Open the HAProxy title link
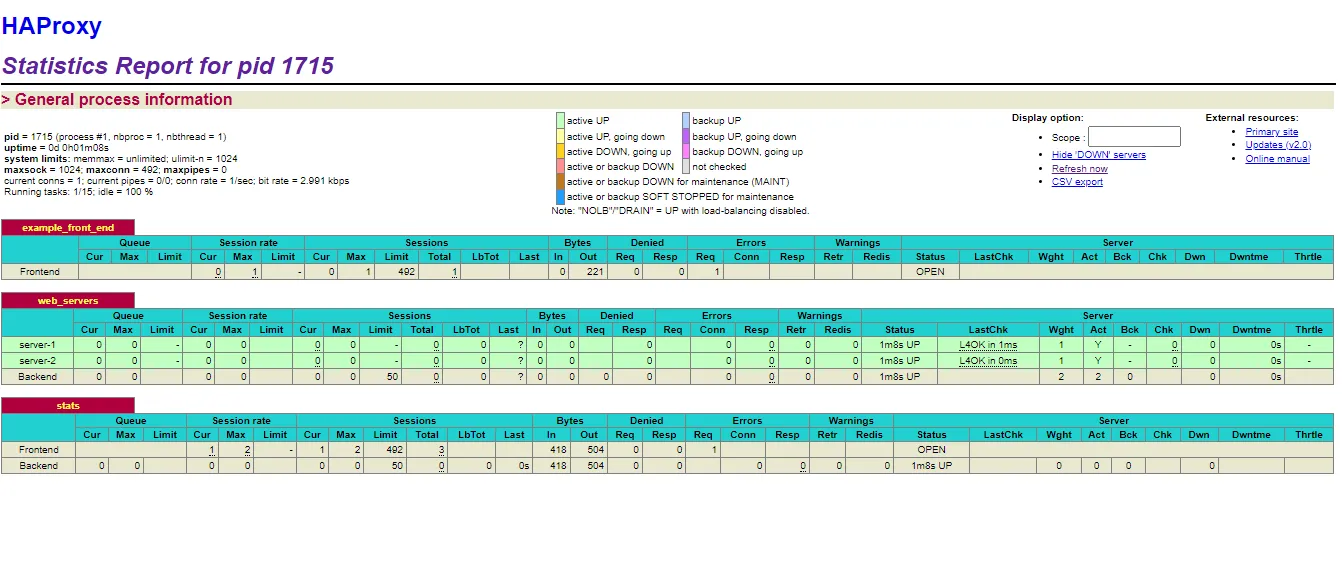 (x=51, y=27)
